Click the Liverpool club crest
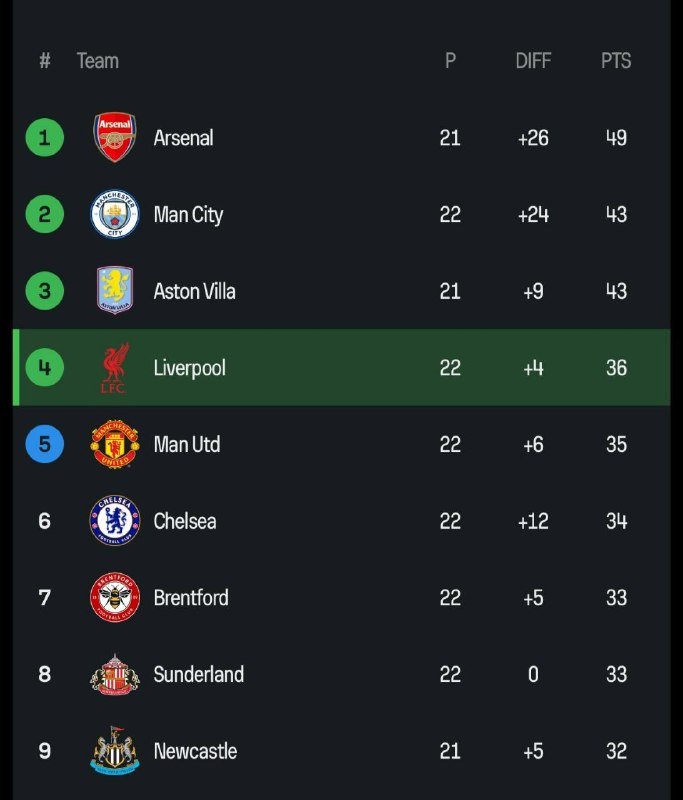The image size is (683, 800). pos(115,368)
